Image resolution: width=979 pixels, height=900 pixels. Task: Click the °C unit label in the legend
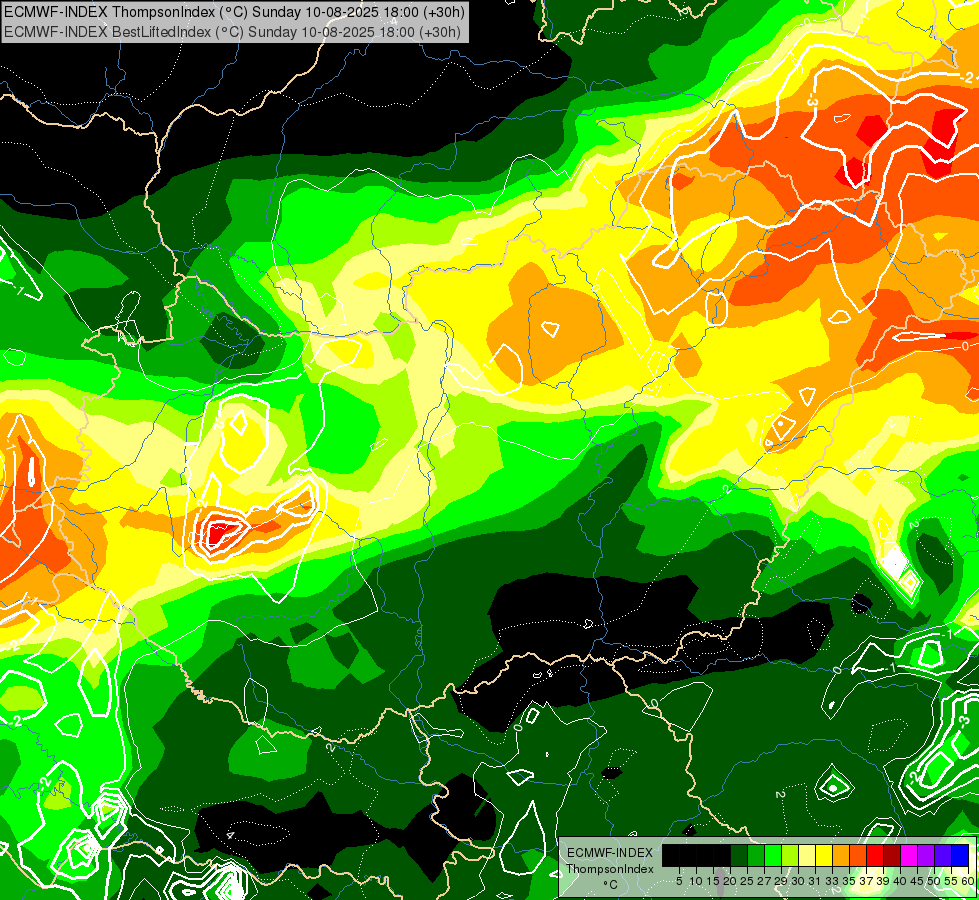pos(611,885)
